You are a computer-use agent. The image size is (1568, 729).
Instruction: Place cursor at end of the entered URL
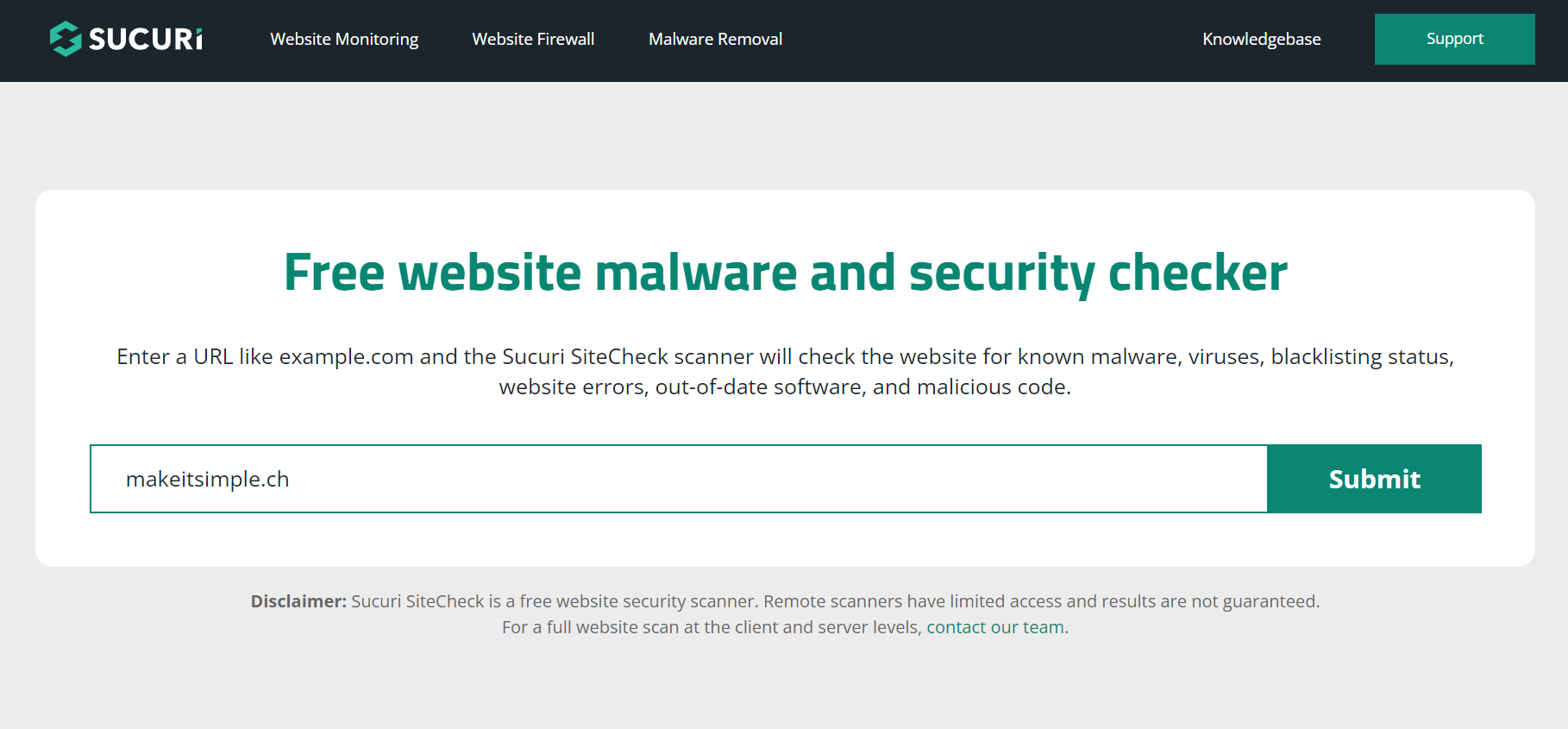(291, 479)
